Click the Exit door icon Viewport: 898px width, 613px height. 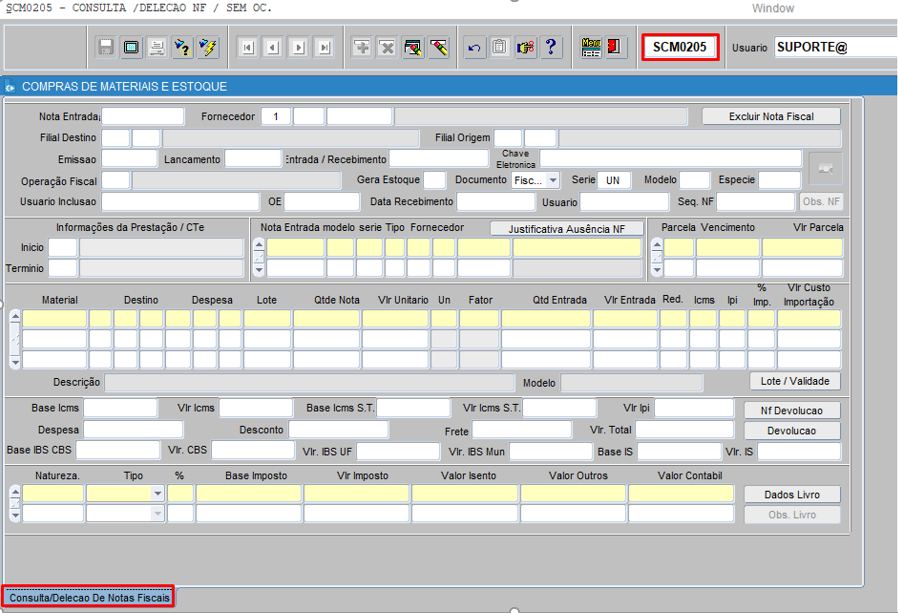pyautogui.click(x=616, y=47)
